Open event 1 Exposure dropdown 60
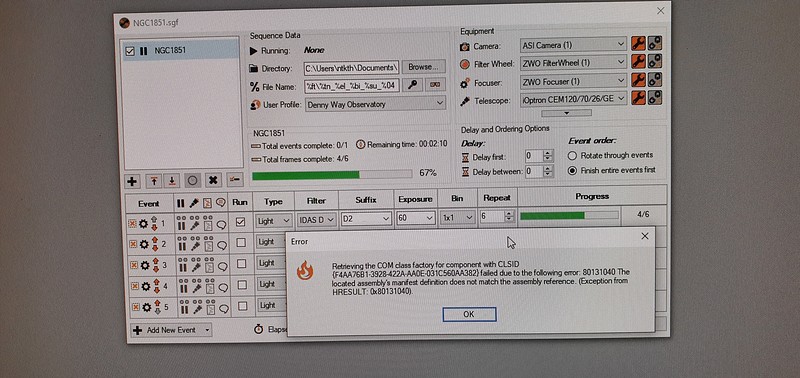The image size is (800, 378). (x=415, y=218)
